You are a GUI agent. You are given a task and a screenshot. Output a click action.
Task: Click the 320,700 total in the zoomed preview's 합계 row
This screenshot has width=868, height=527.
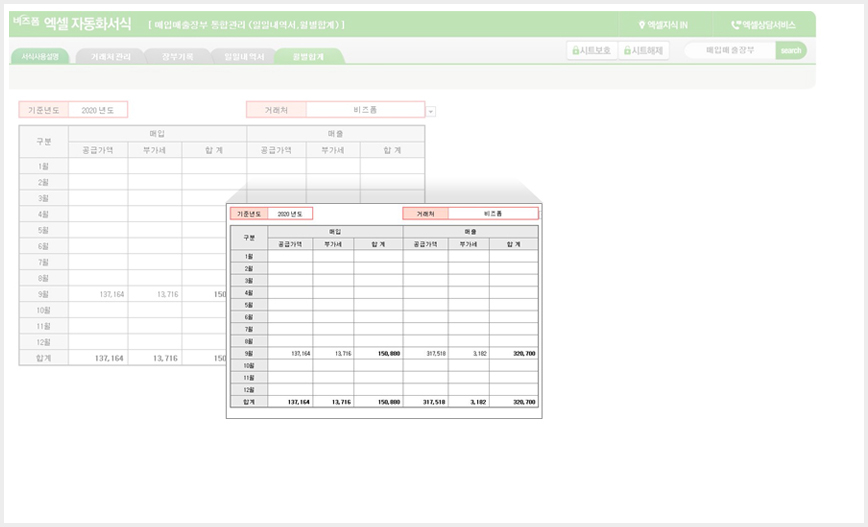(514, 402)
